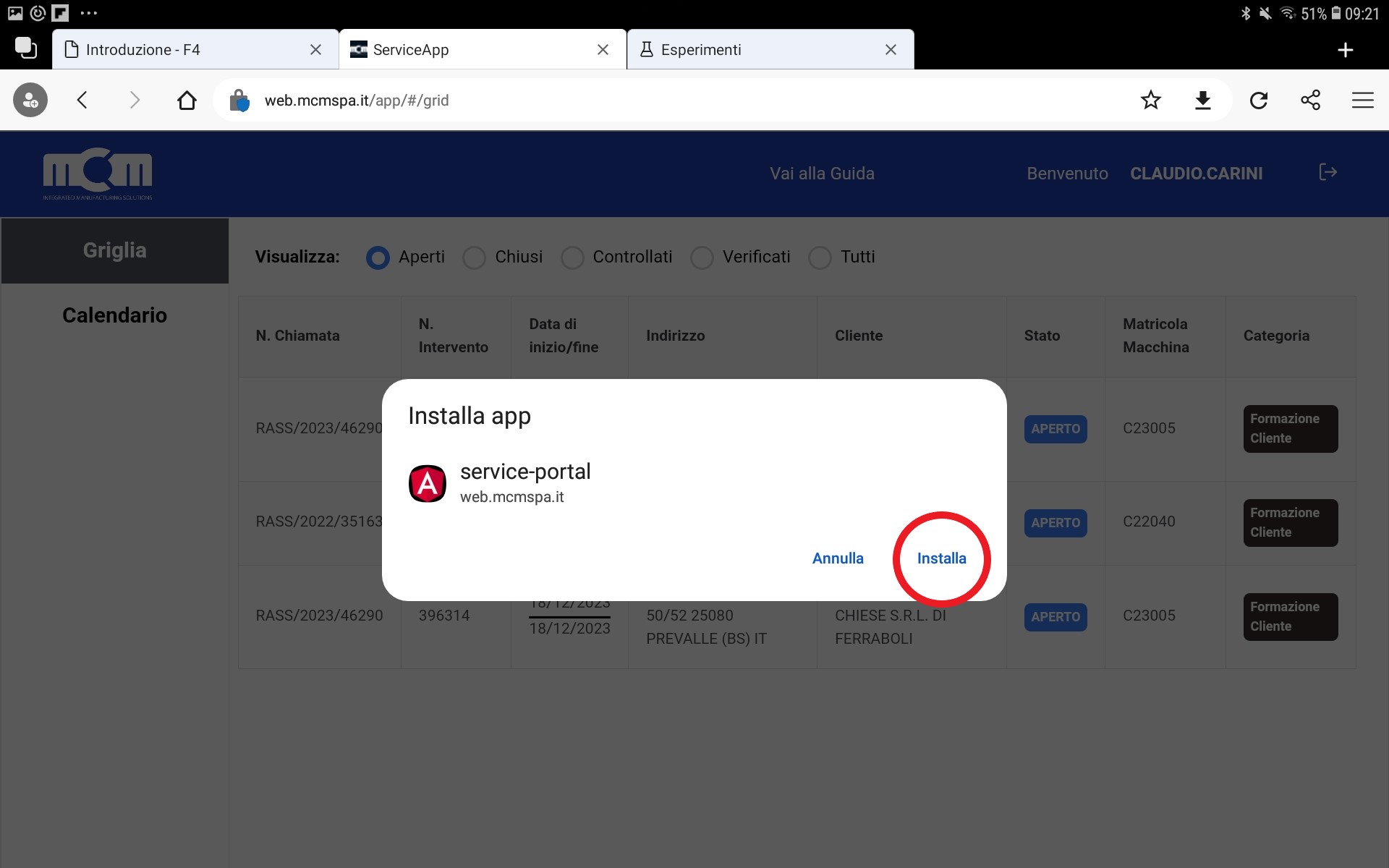Image resolution: width=1389 pixels, height=868 pixels.
Task: Reload the page with refresh icon
Action: (1259, 101)
